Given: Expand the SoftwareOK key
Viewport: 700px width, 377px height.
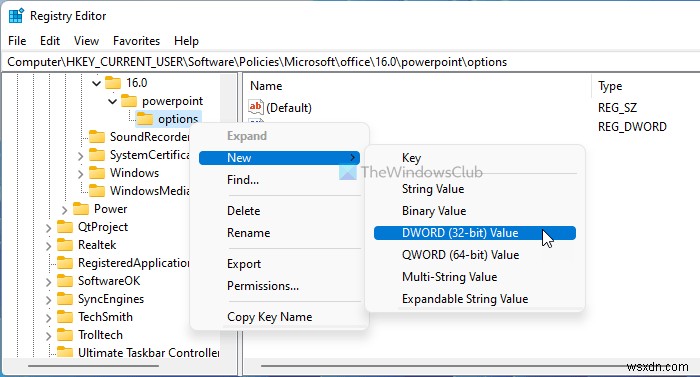Looking at the screenshot, I should [48, 281].
